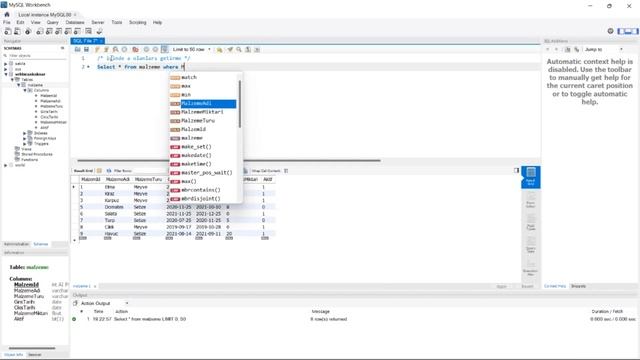The image size is (640, 360).
Task: Toggle stop-on-error red icon in editor toolbar
Action: click(x=135, y=49)
